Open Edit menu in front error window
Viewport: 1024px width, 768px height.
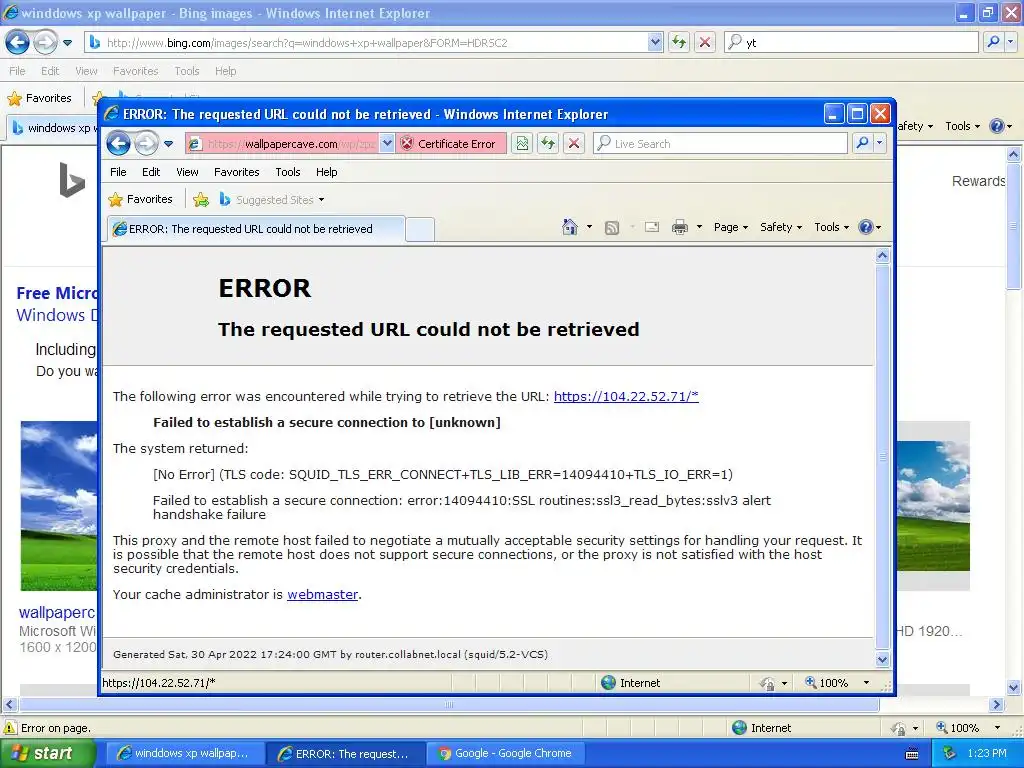pyautogui.click(x=151, y=172)
